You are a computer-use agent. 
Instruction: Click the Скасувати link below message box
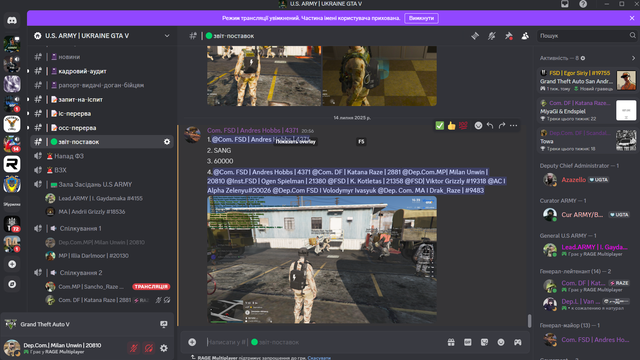coord(319,358)
